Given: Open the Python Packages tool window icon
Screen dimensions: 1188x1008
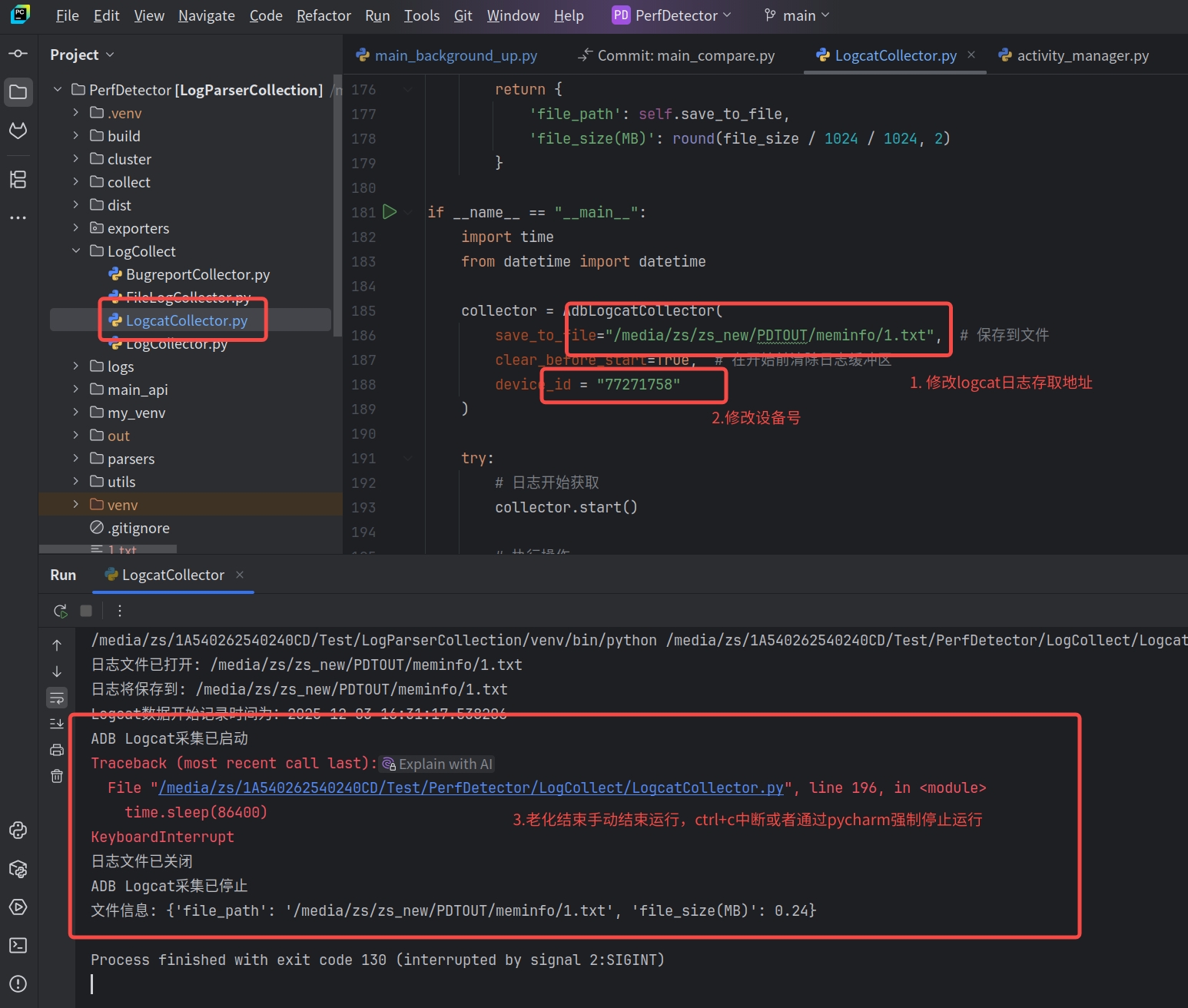Looking at the screenshot, I should pyautogui.click(x=18, y=869).
